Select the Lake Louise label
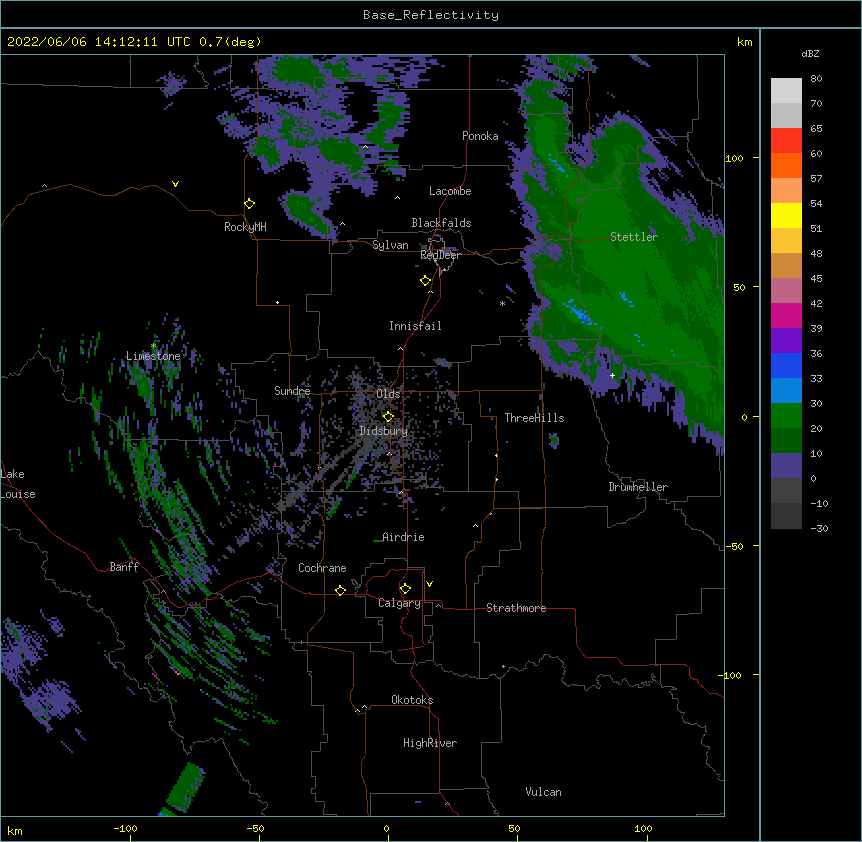 (18, 484)
